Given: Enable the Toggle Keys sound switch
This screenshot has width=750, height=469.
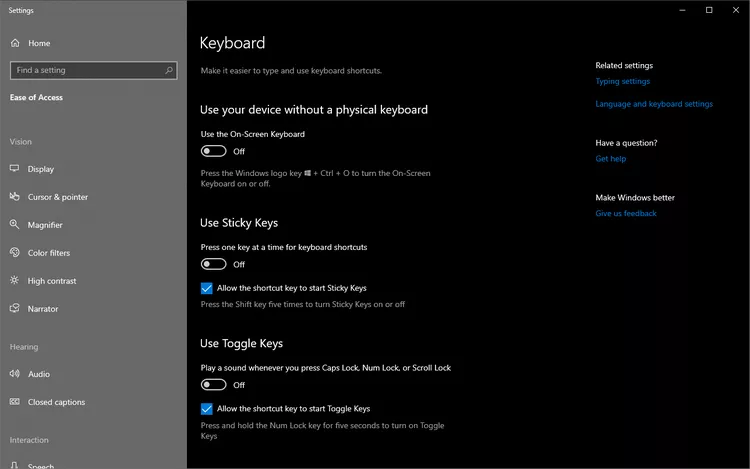Looking at the screenshot, I should click(x=213, y=384).
